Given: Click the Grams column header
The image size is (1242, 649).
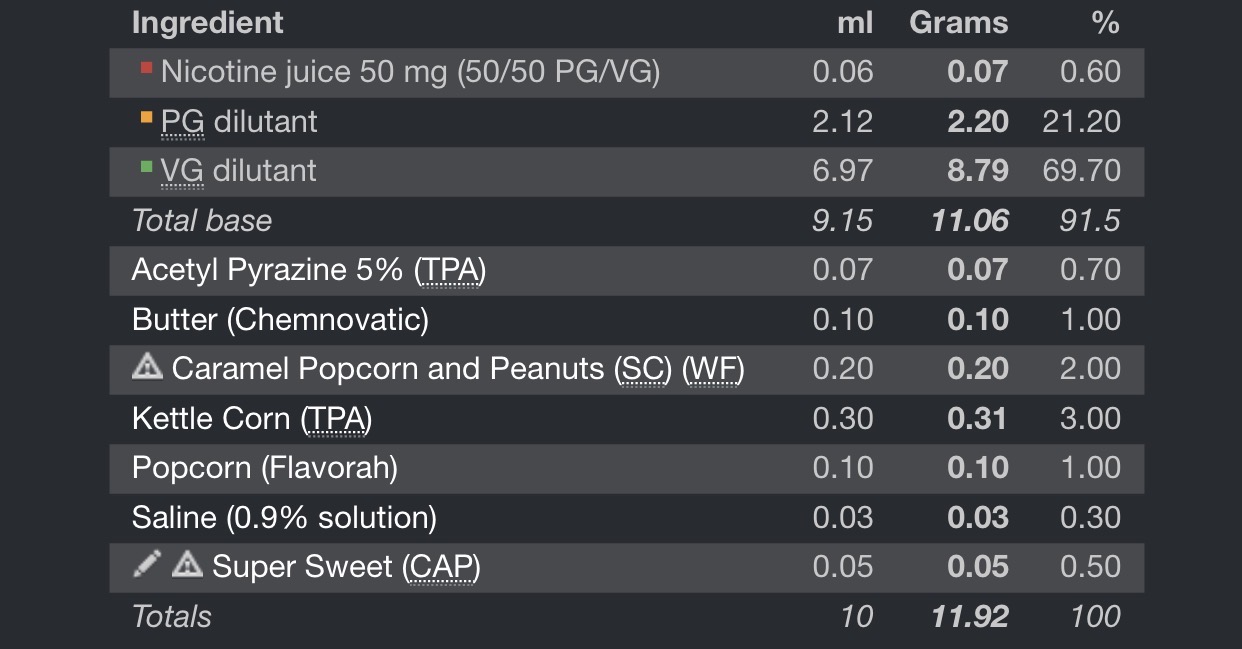Looking at the screenshot, I should tap(958, 23).
